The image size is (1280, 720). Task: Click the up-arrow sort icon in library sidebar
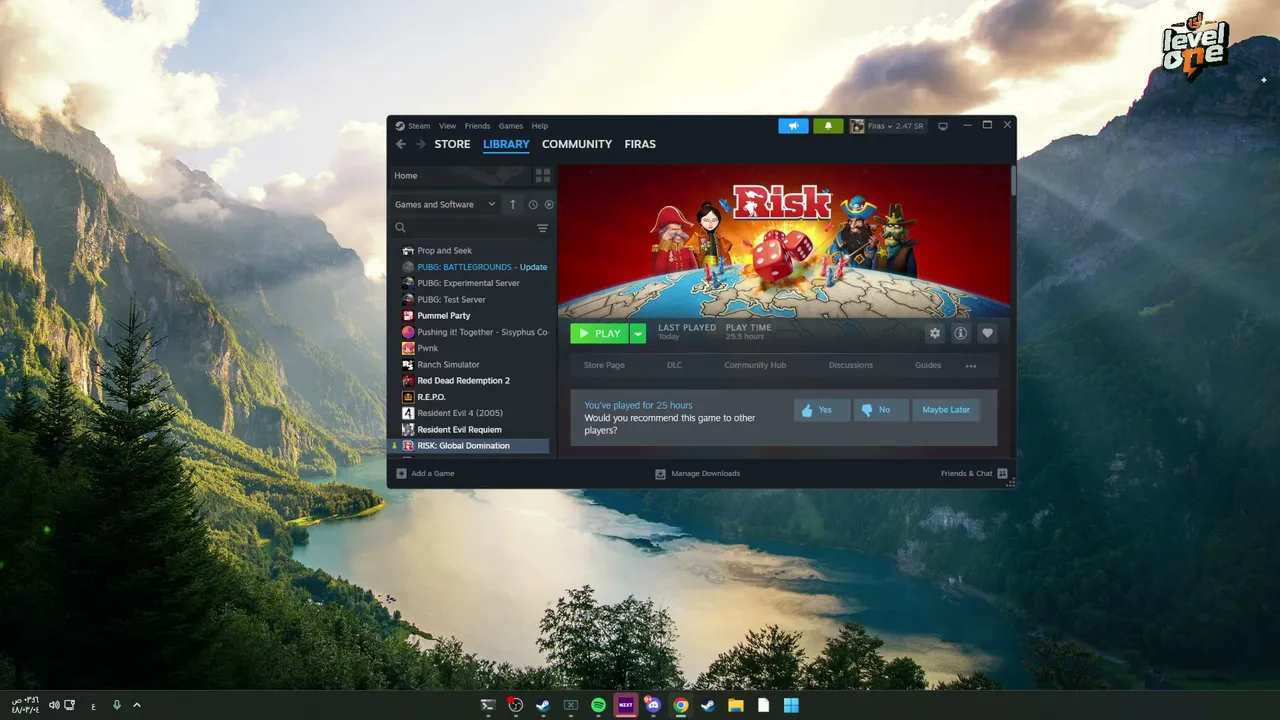pos(513,204)
